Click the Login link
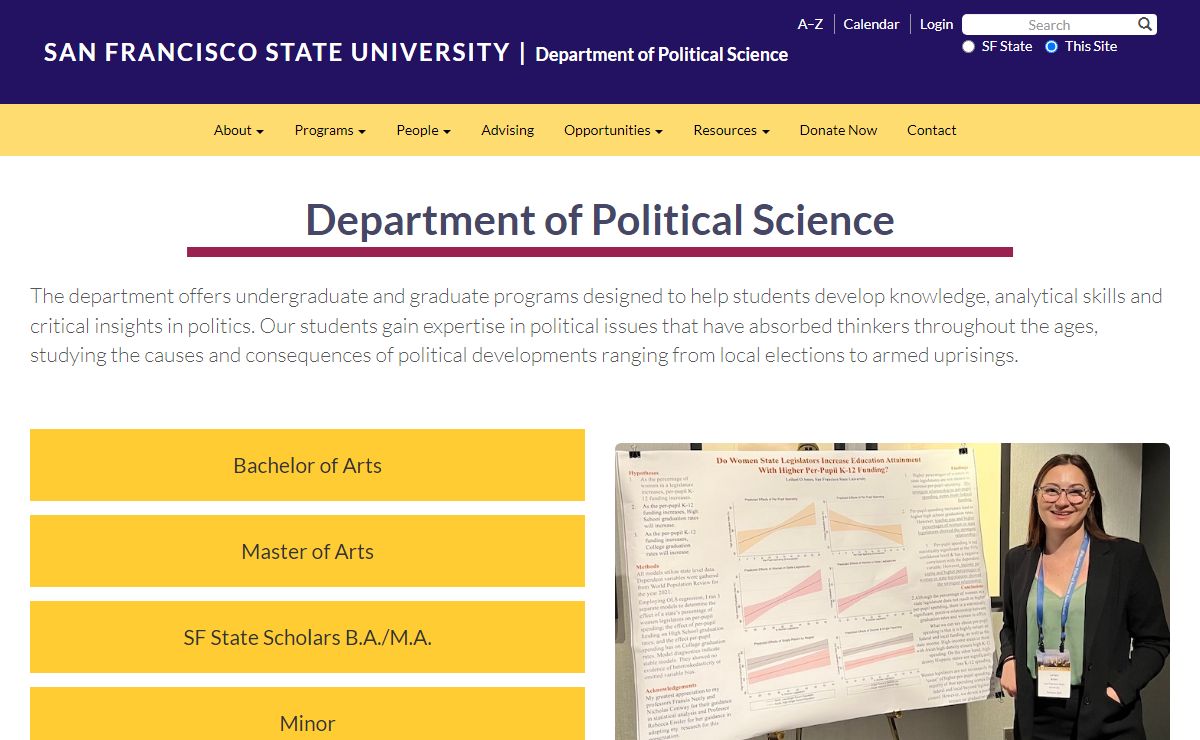This screenshot has width=1200, height=740. [x=937, y=24]
